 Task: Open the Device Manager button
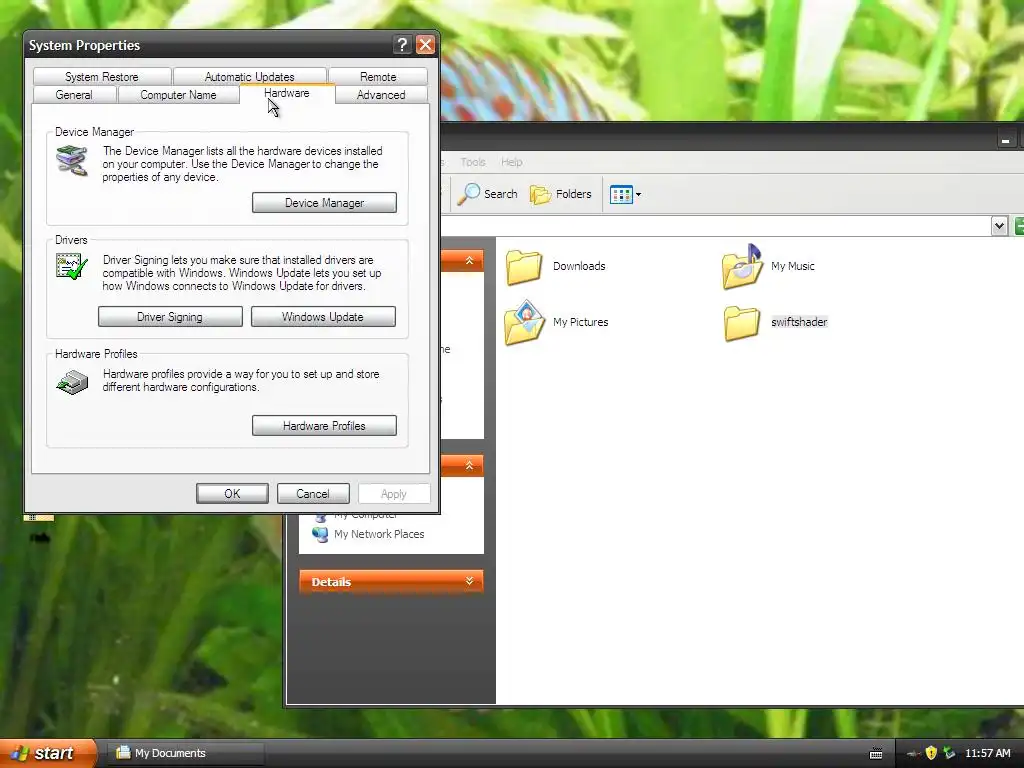click(x=324, y=202)
